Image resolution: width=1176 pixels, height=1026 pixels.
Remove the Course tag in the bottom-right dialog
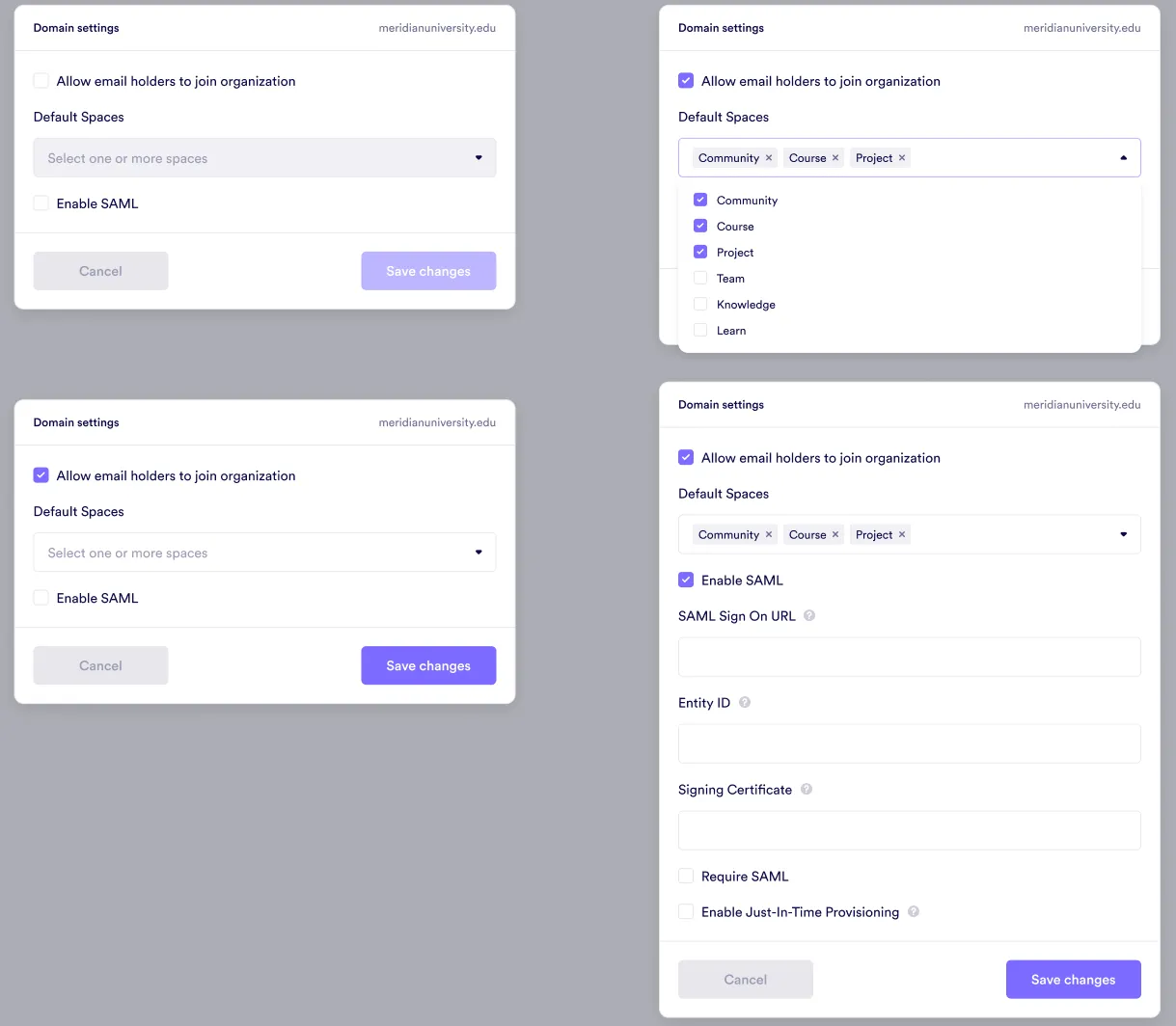(835, 534)
